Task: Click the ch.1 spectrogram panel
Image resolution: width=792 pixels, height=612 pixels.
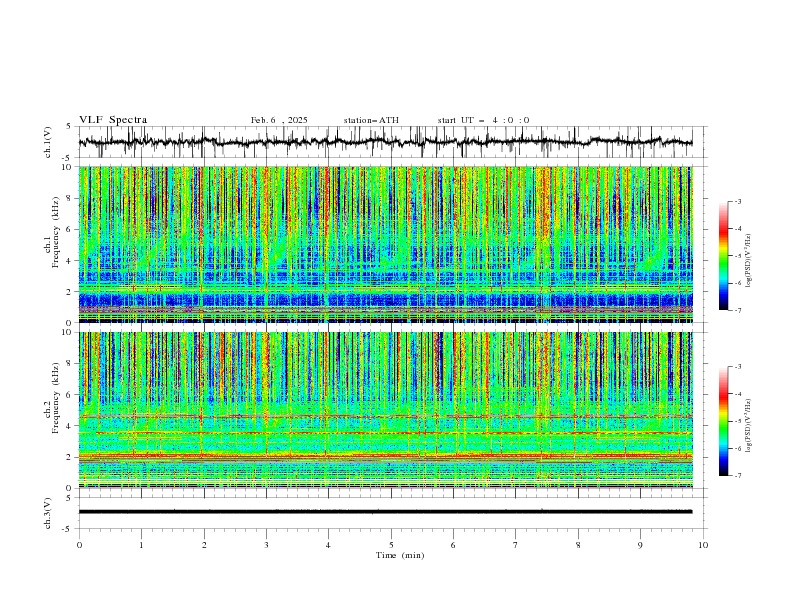Action: [x=385, y=244]
